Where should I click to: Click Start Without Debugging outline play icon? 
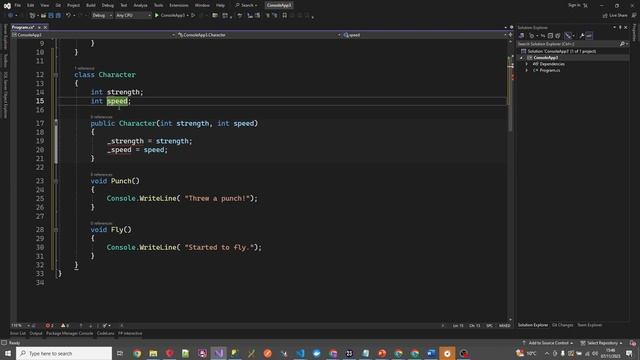pyautogui.click(x=193, y=16)
